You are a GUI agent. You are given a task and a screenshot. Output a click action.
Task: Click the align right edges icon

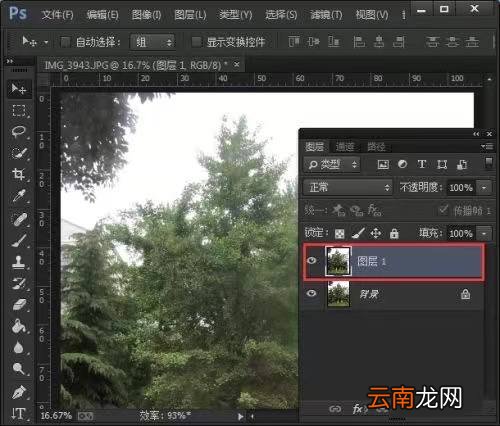click(x=399, y=42)
